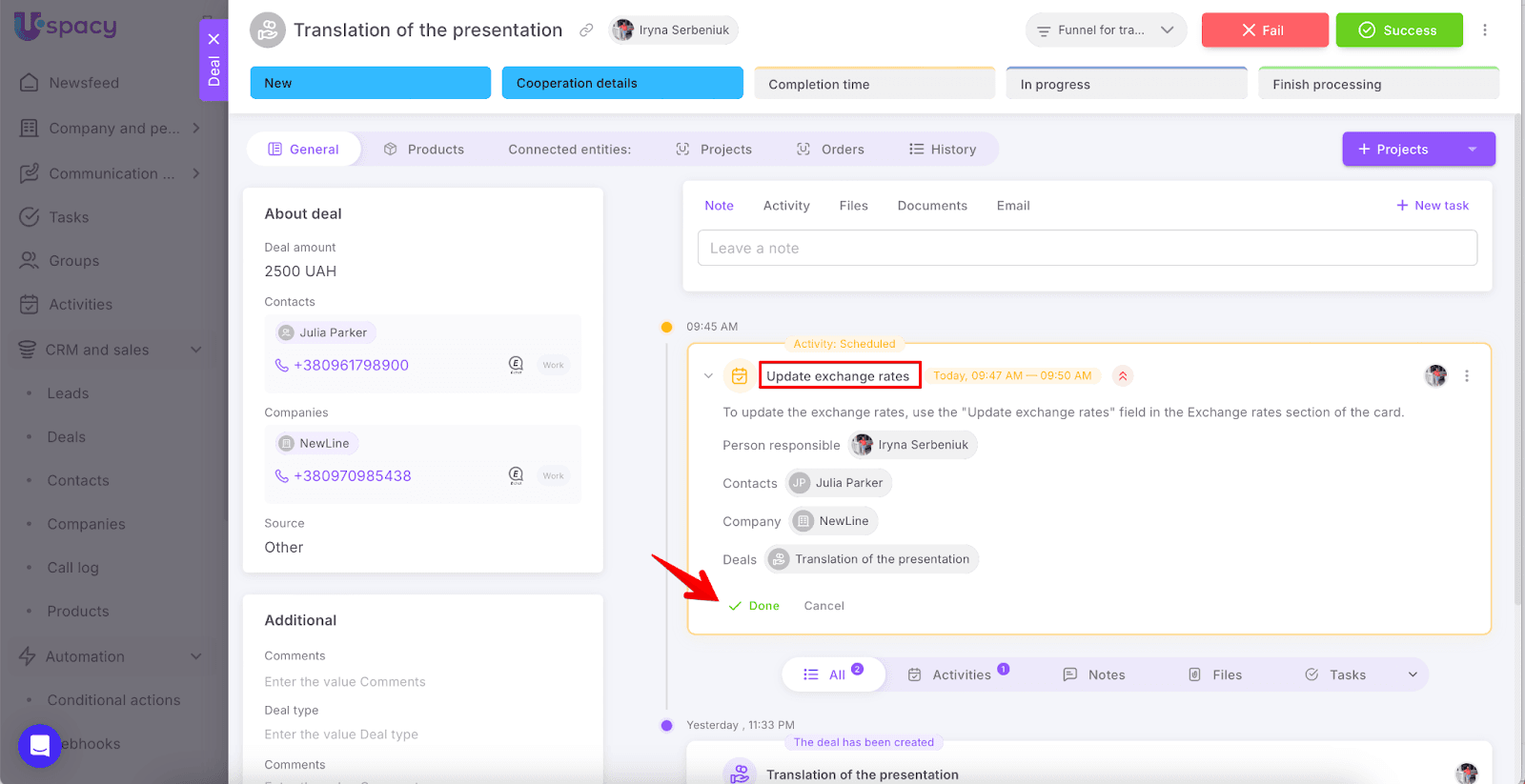
Task: Open the Funnel for tra... dropdown
Action: pyautogui.click(x=1106, y=30)
